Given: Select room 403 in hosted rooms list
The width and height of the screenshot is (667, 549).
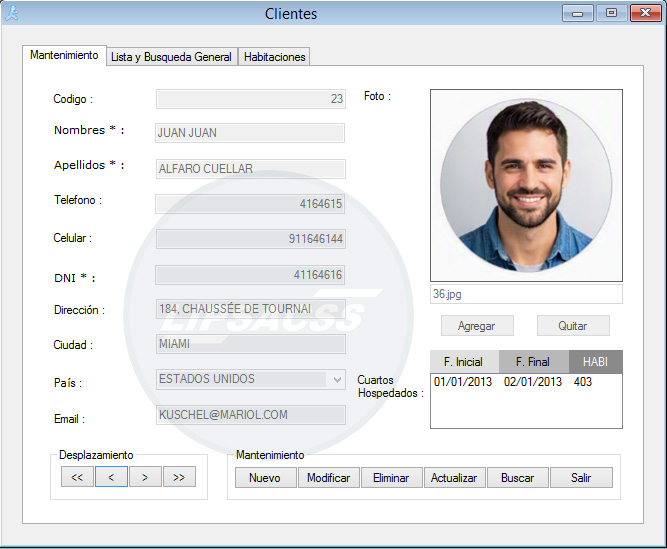Looking at the screenshot, I should coord(583,382).
